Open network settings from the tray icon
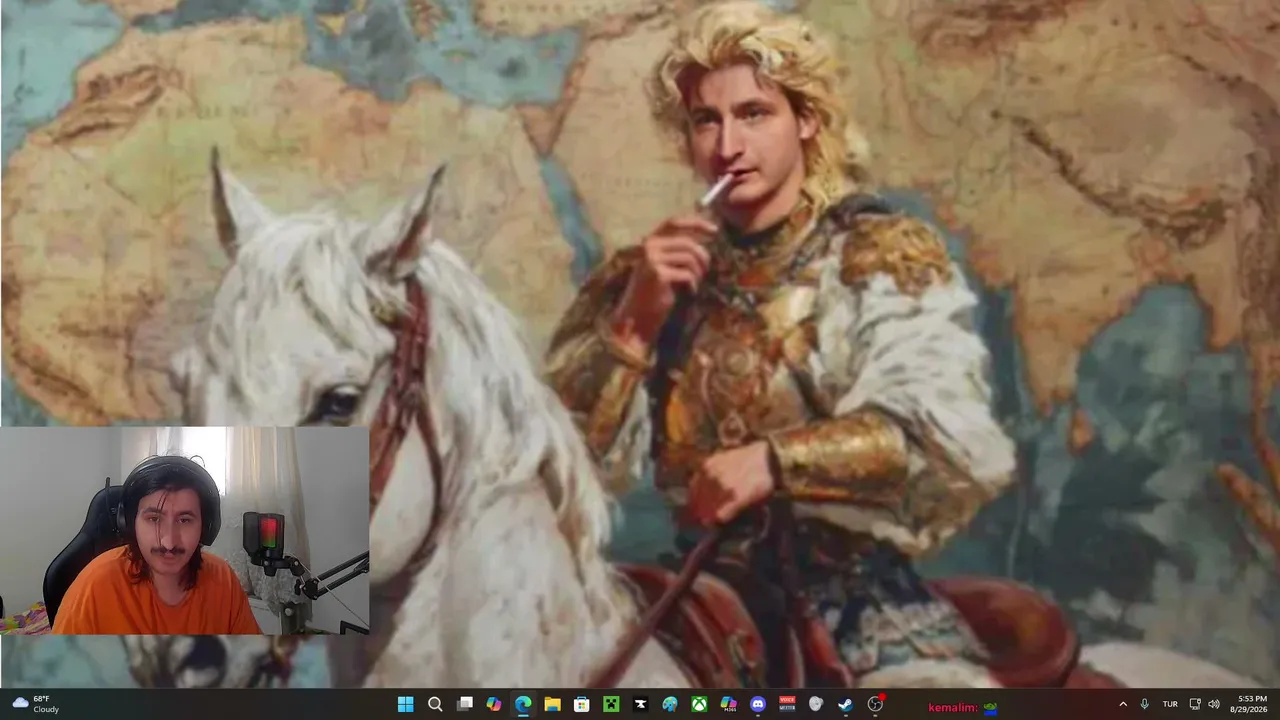This screenshot has height=720, width=1280. pyautogui.click(x=1195, y=704)
